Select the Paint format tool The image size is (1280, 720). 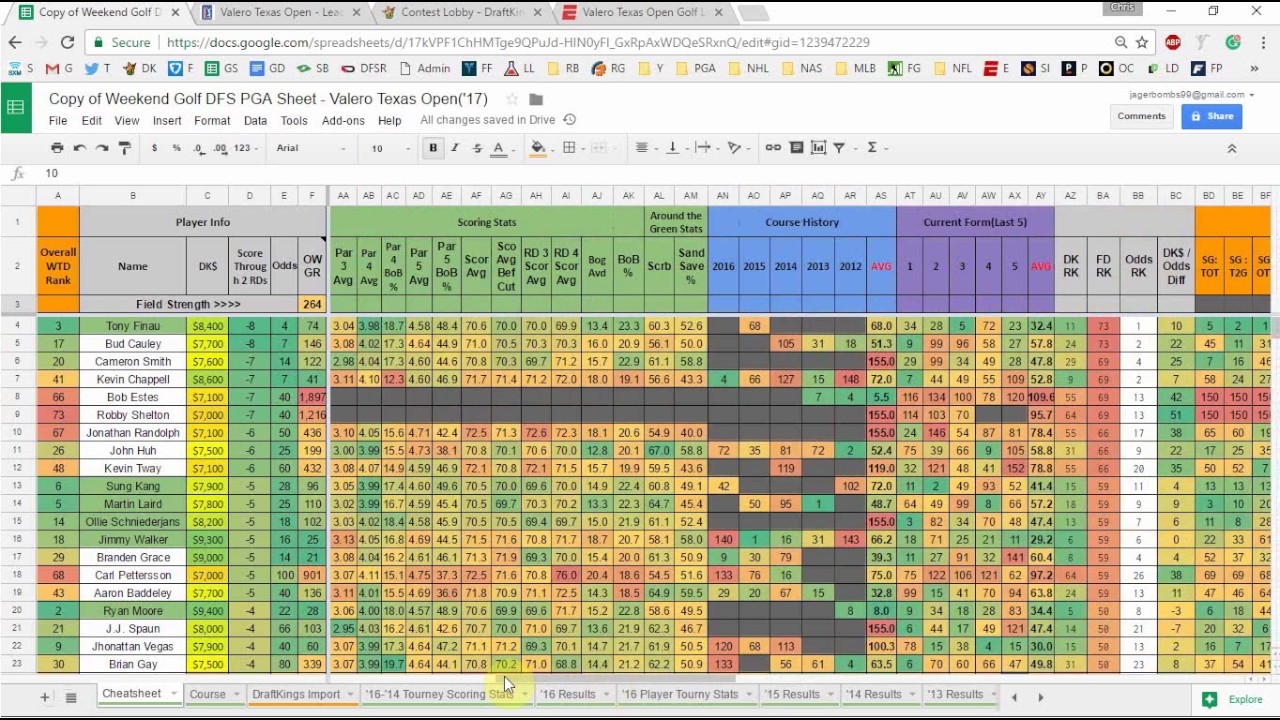(124, 148)
